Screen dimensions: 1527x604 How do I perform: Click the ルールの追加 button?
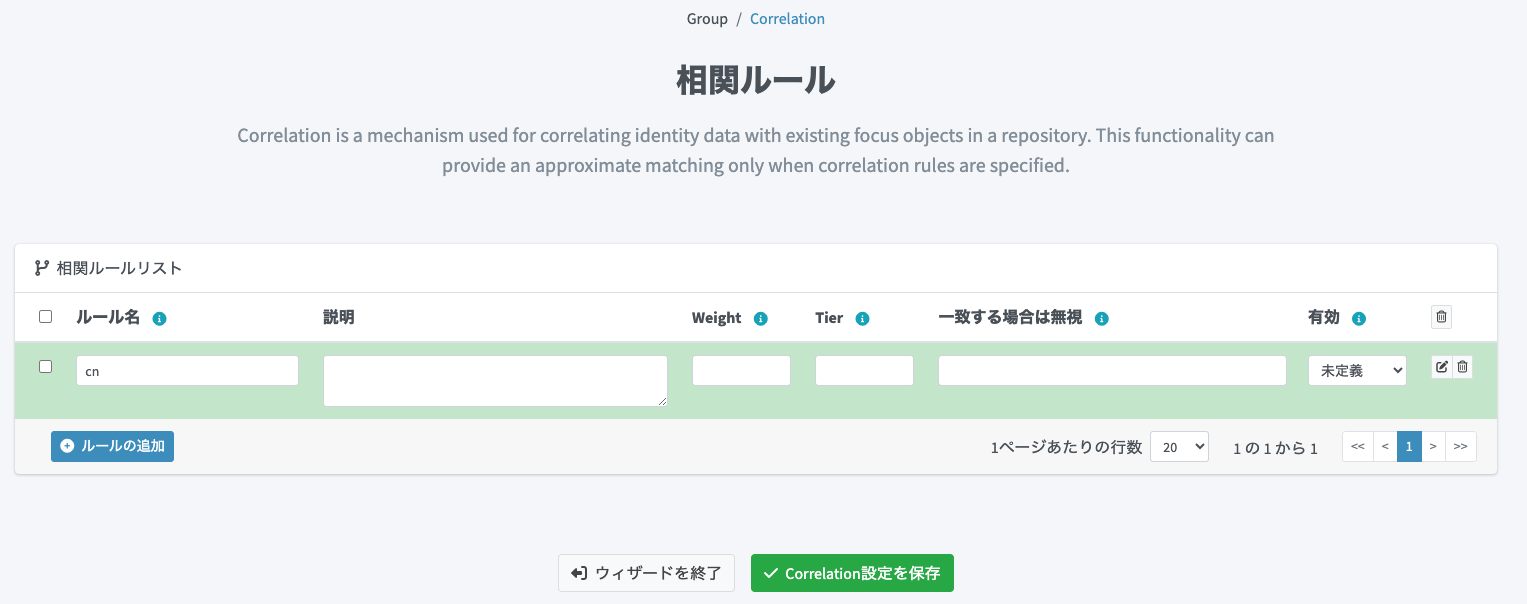pos(112,446)
